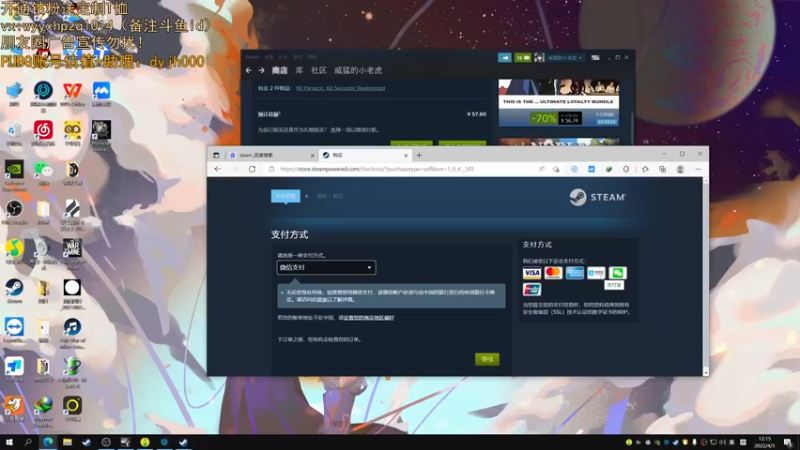The height and width of the screenshot is (450, 800).
Task: Refresh the browser page
Action: pyautogui.click(x=252, y=169)
